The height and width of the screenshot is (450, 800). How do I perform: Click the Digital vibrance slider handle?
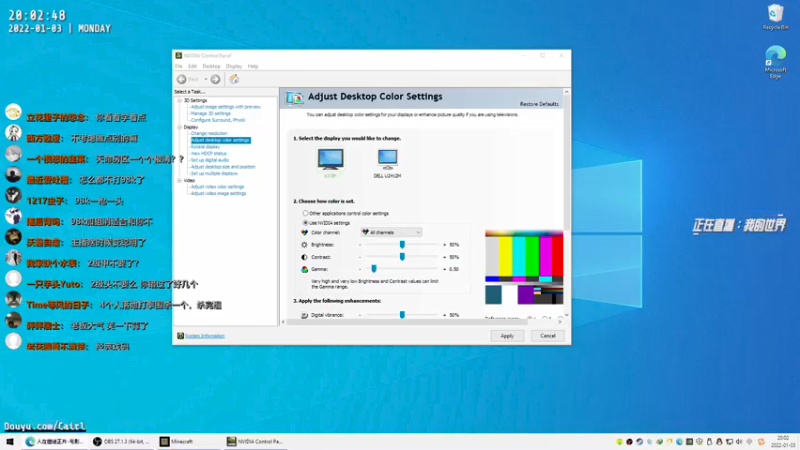tap(402, 315)
